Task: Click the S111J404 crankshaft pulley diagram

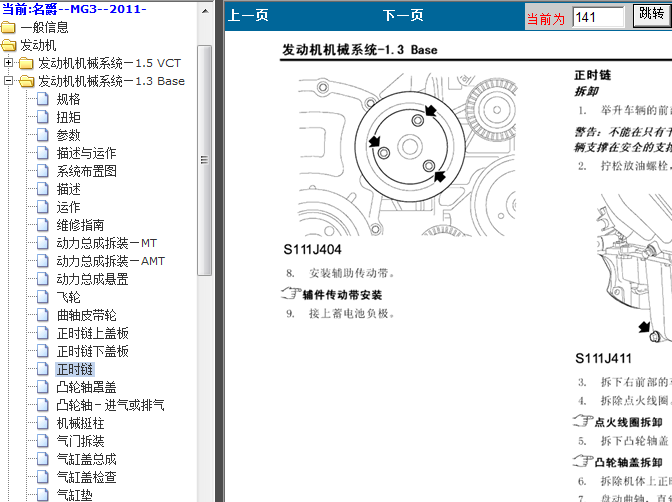Action: (406, 154)
